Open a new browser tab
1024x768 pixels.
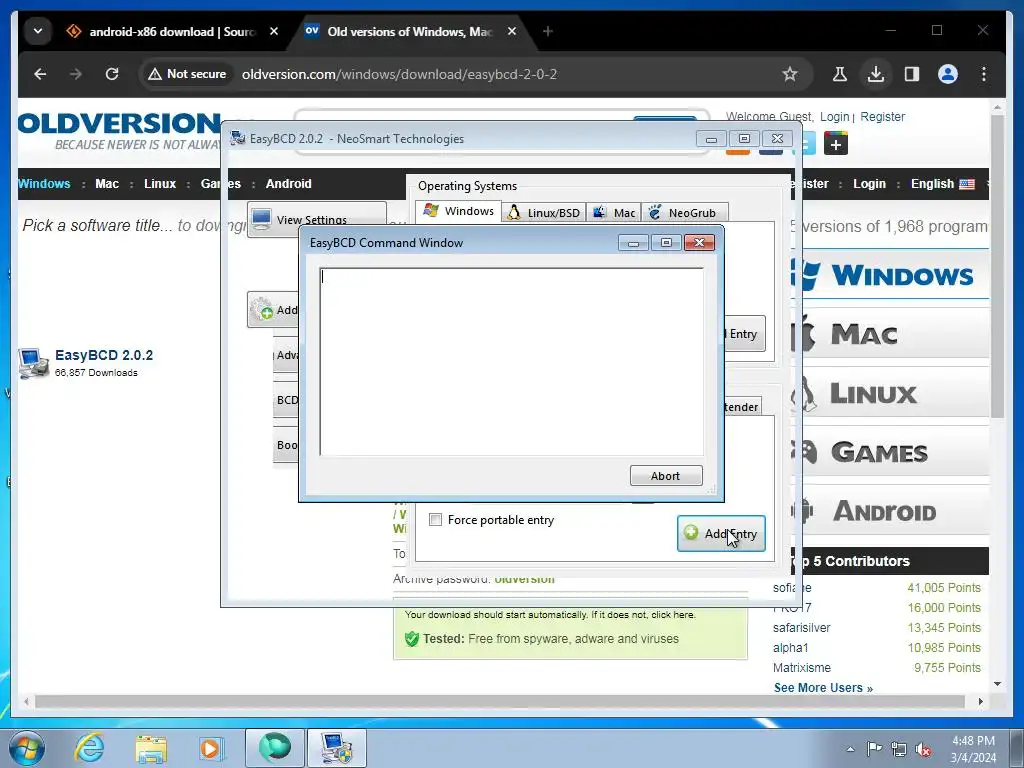pyautogui.click(x=548, y=31)
